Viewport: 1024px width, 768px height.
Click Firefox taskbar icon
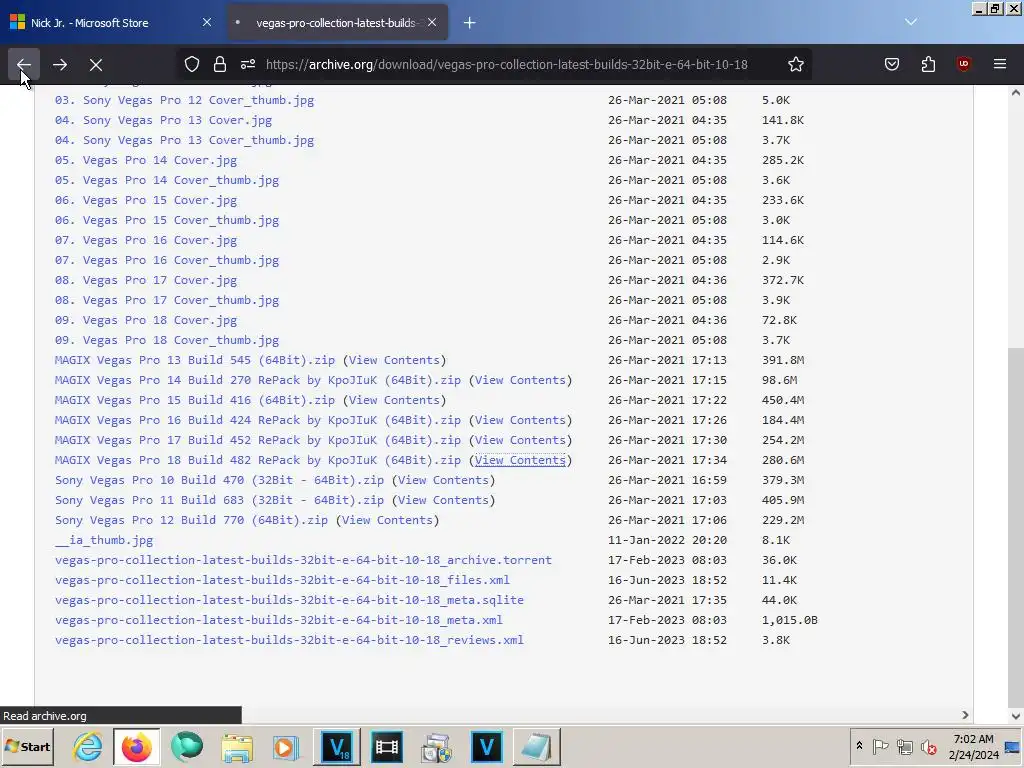tap(136, 747)
